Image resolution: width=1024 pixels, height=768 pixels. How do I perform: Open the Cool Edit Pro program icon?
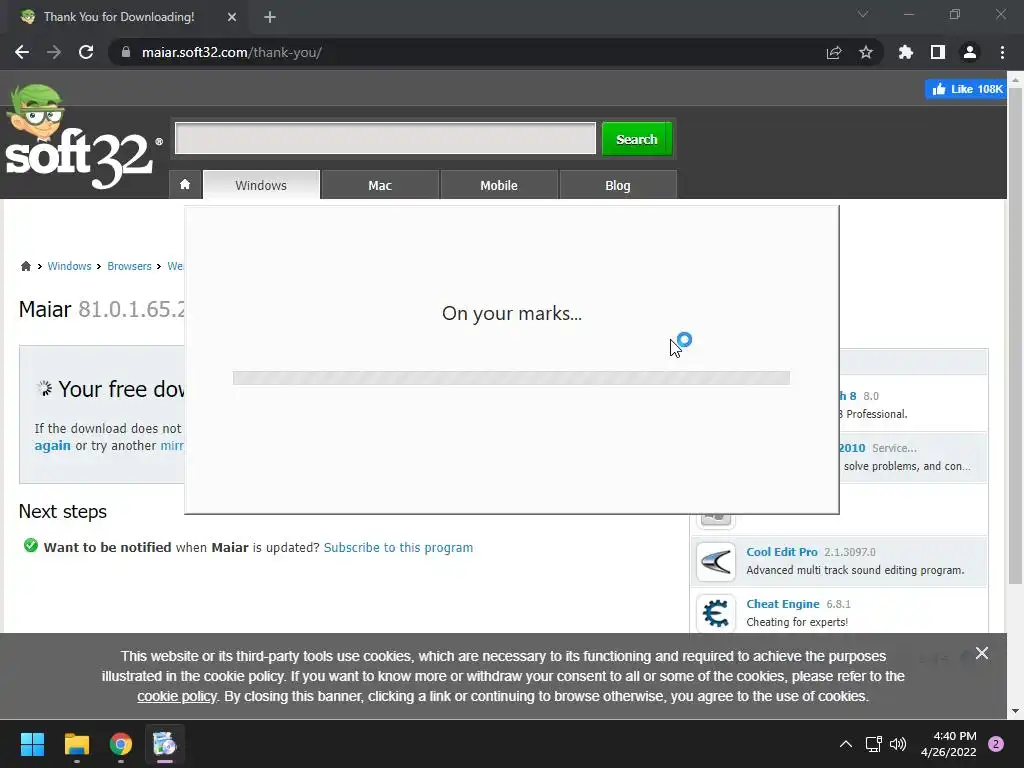click(x=716, y=561)
